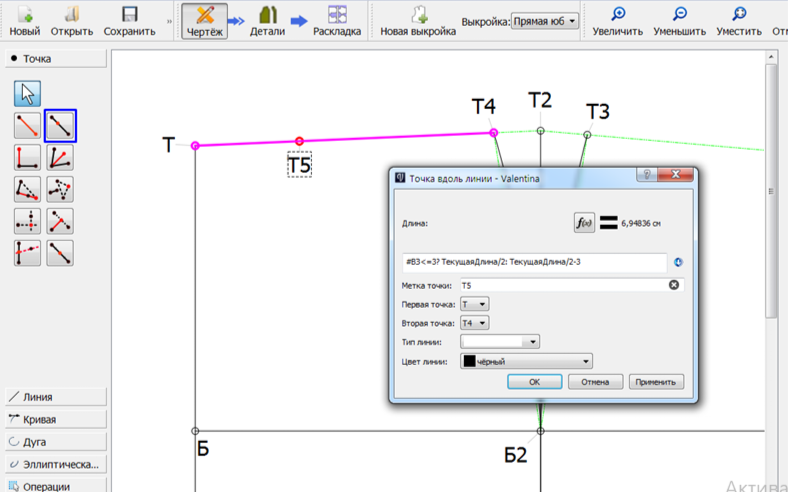Click the dialog title Точка вдоль линии - Valentina
Viewport: 788px width, 492px height.
pos(474,178)
